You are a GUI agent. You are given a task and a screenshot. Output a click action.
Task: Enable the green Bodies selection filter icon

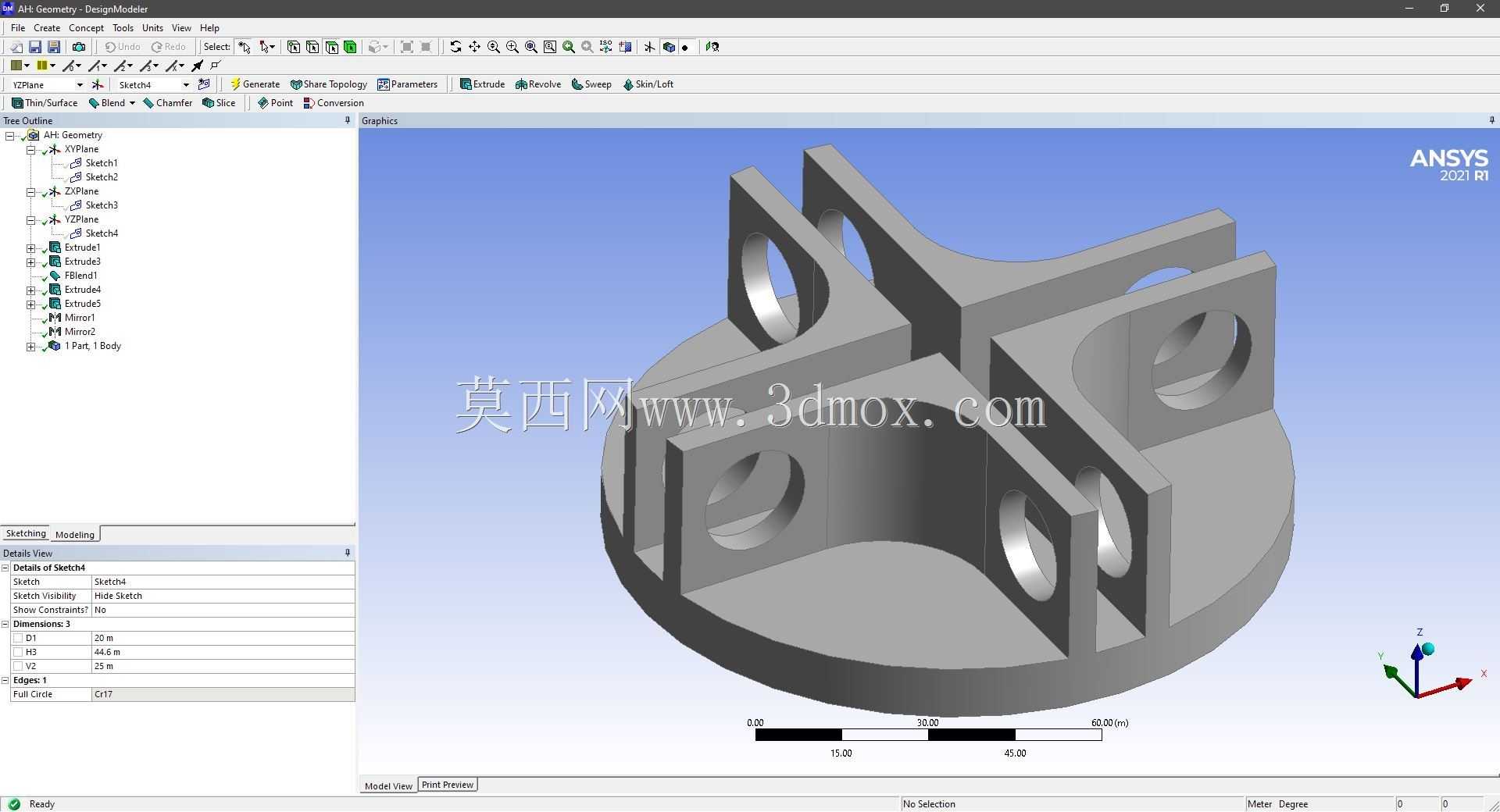pyautogui.click(x=350, y=47)
